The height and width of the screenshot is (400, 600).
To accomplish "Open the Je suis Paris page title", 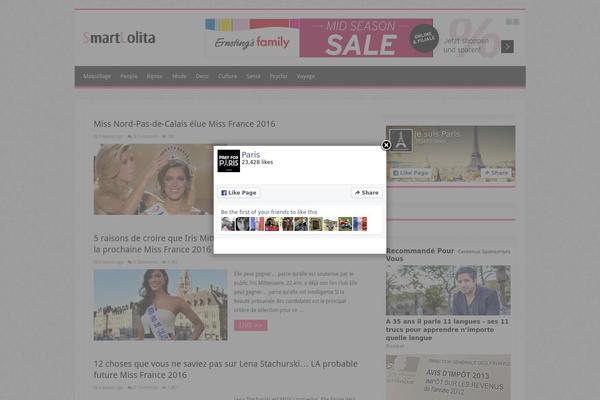I will point(437,134).
